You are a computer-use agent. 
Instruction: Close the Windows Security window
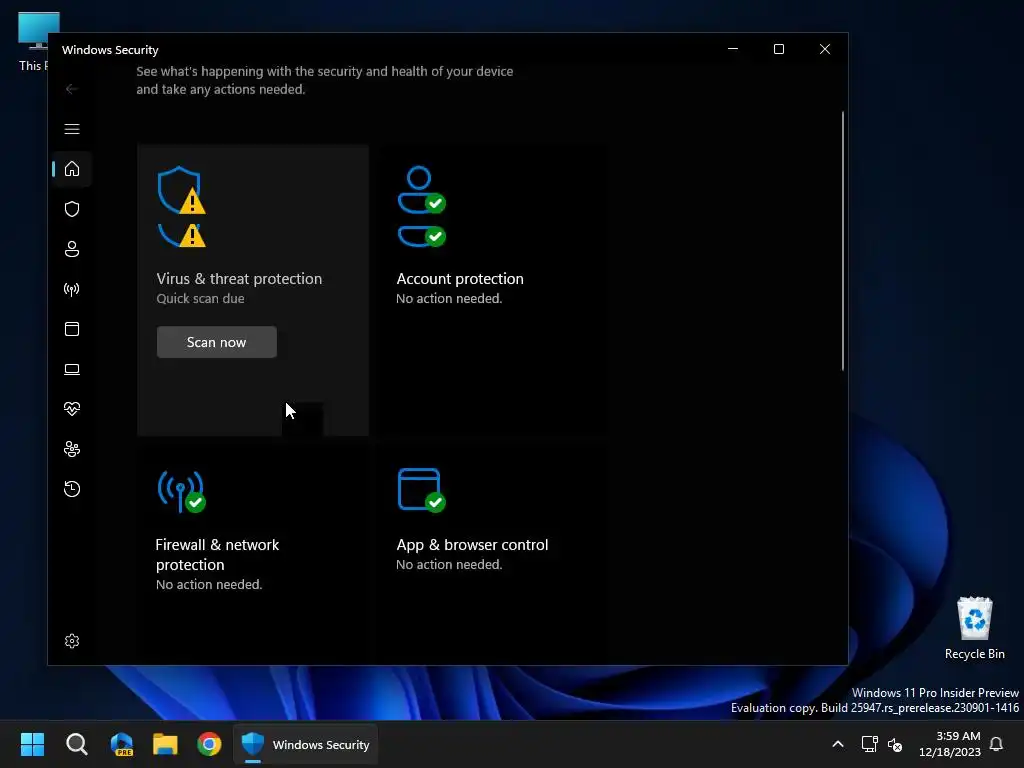825,49
